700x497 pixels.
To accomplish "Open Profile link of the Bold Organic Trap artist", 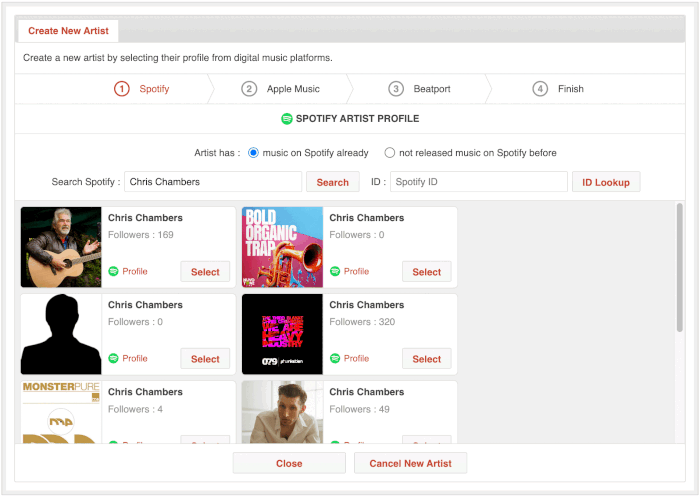I will coord(356,271).
